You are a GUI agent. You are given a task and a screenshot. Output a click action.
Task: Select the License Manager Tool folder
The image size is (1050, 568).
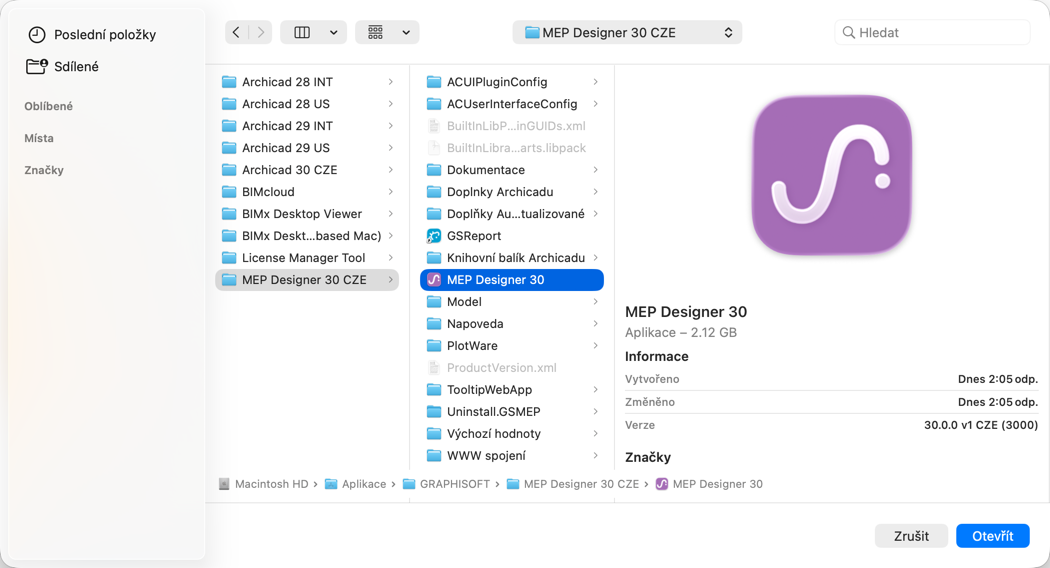[307, 258]
